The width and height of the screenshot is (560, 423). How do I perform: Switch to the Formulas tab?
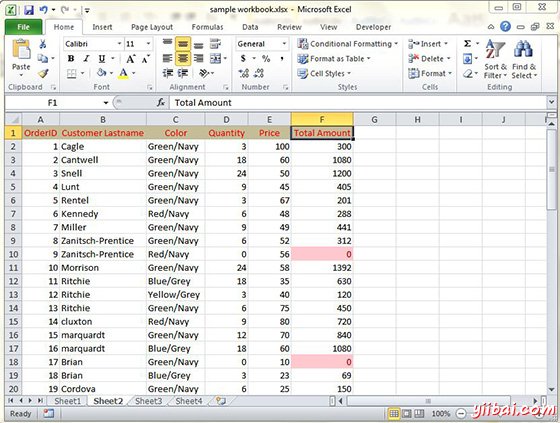point(207,27)
